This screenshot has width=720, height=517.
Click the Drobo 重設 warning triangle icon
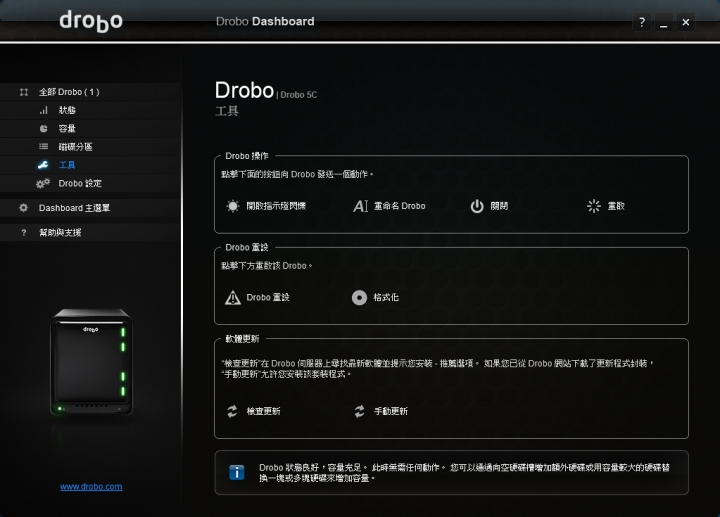point(233,298)
